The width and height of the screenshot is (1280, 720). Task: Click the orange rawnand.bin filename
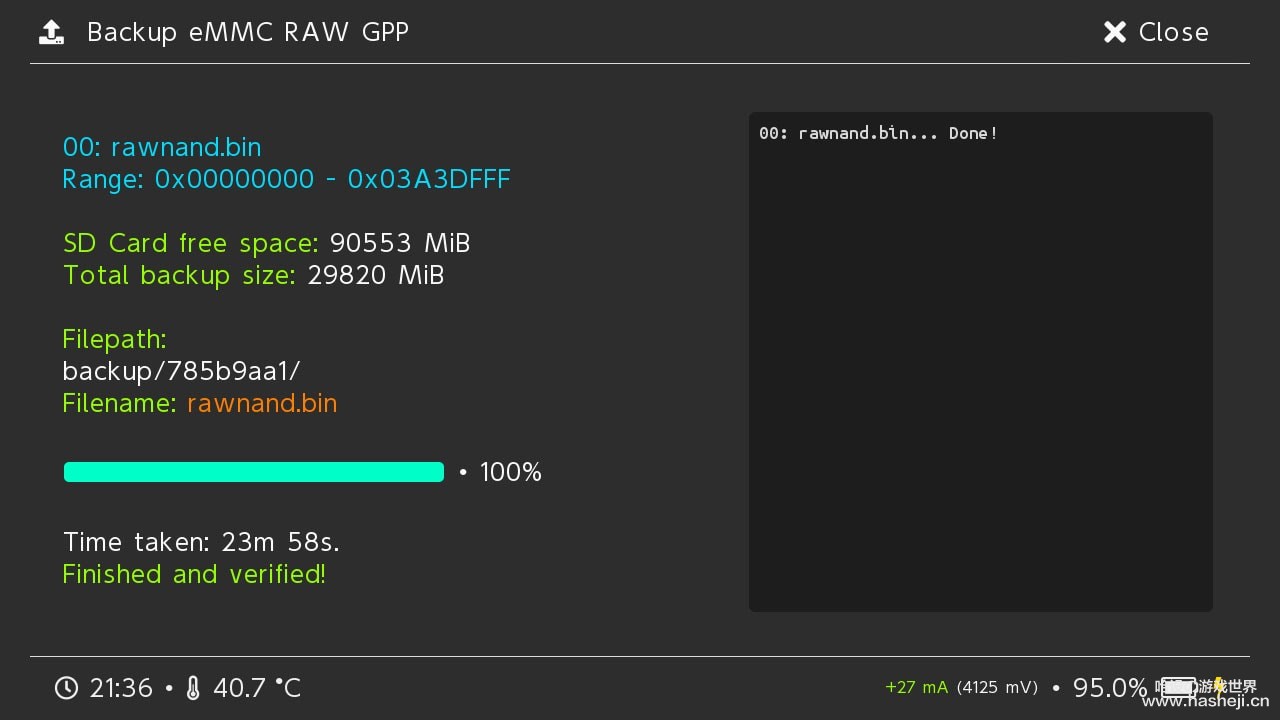262,403
